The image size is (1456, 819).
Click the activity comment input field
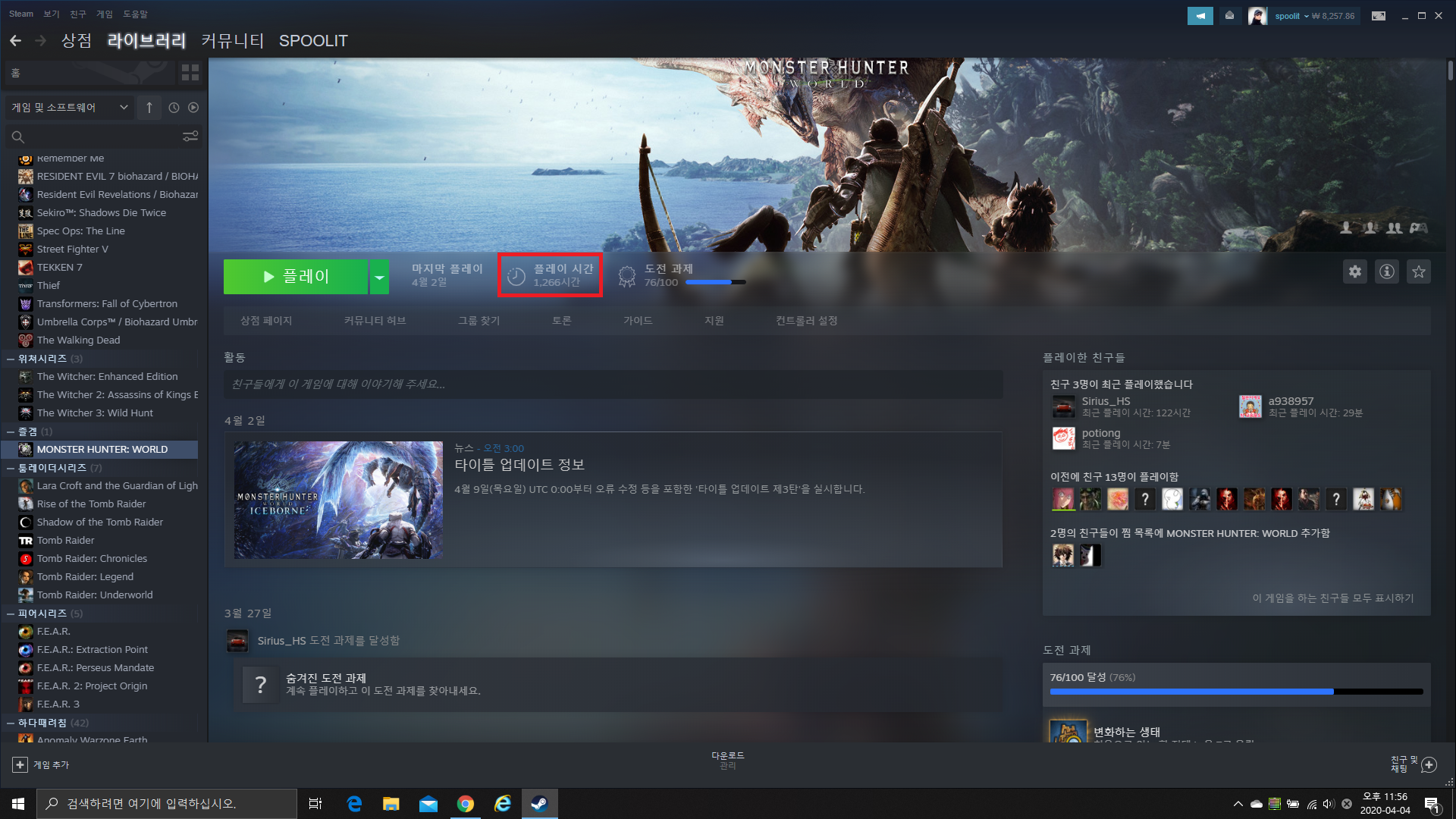tap(613, 384)
